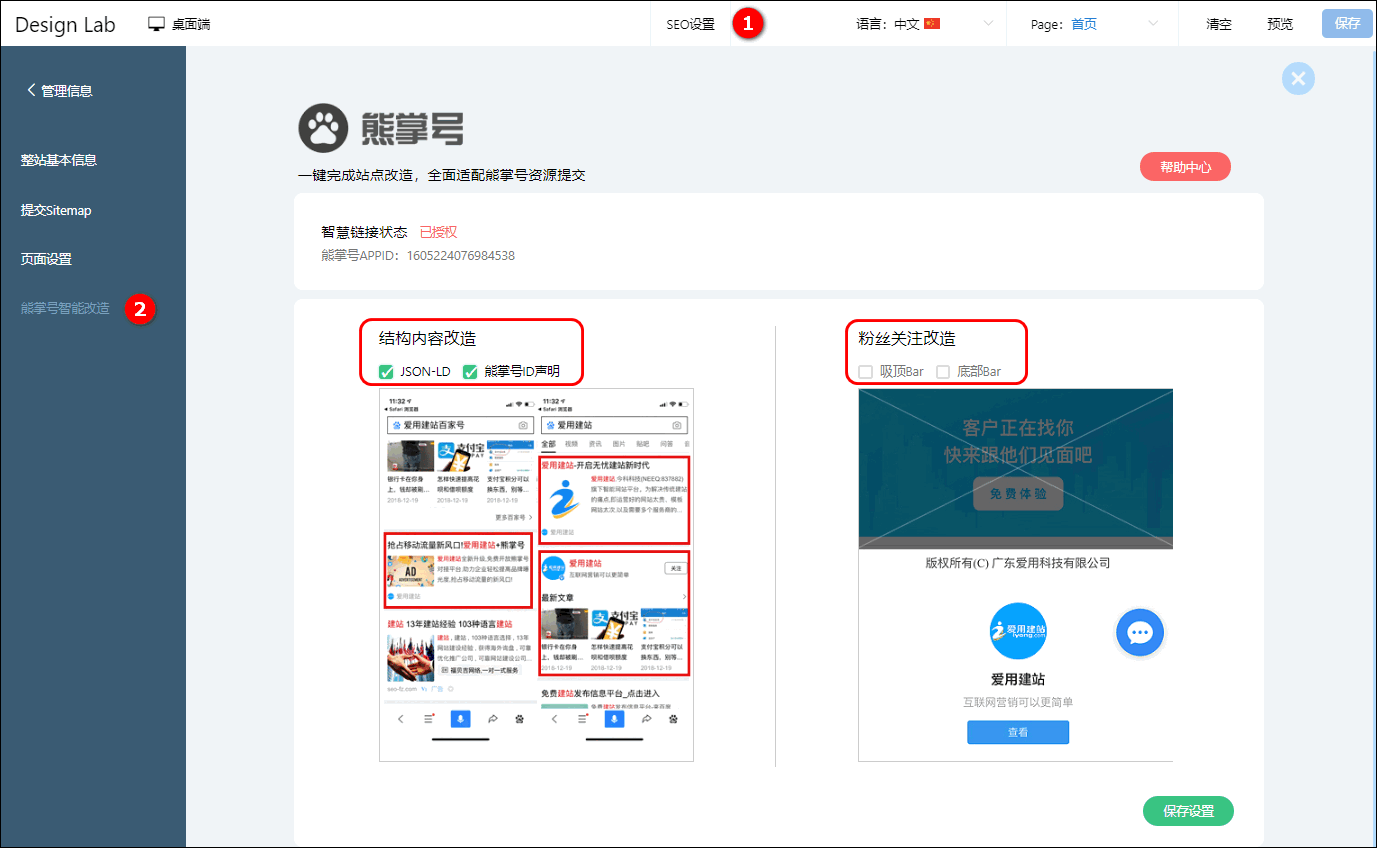Click the 熊掌号 paw logo icon
The height and width of the screenshot is (848, 1377).
point(322,130)
